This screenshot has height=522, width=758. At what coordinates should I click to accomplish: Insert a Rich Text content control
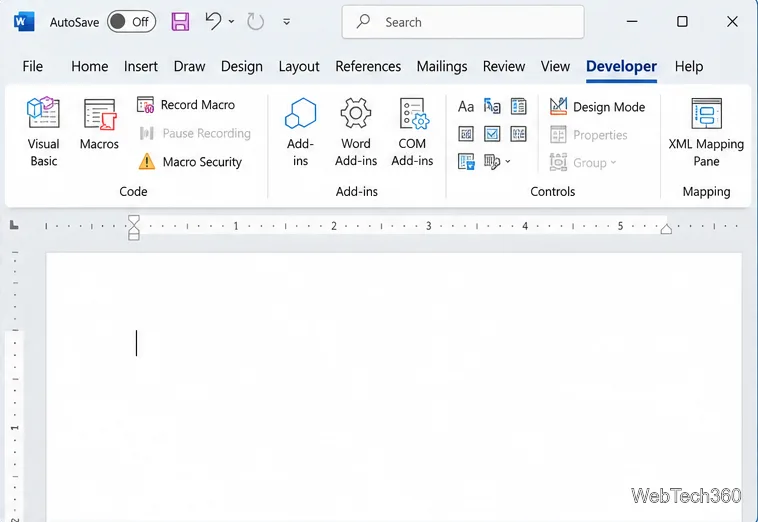coord(466,106)
